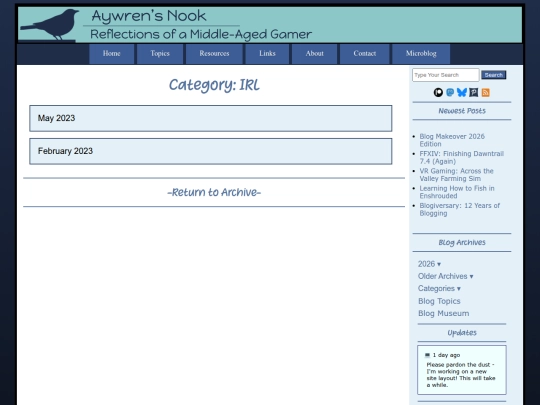Open FFXIV: Finishing Dawntrail 7.4 post
The height and width of the screenshot is (405, 540).
(x=461, y=157)
